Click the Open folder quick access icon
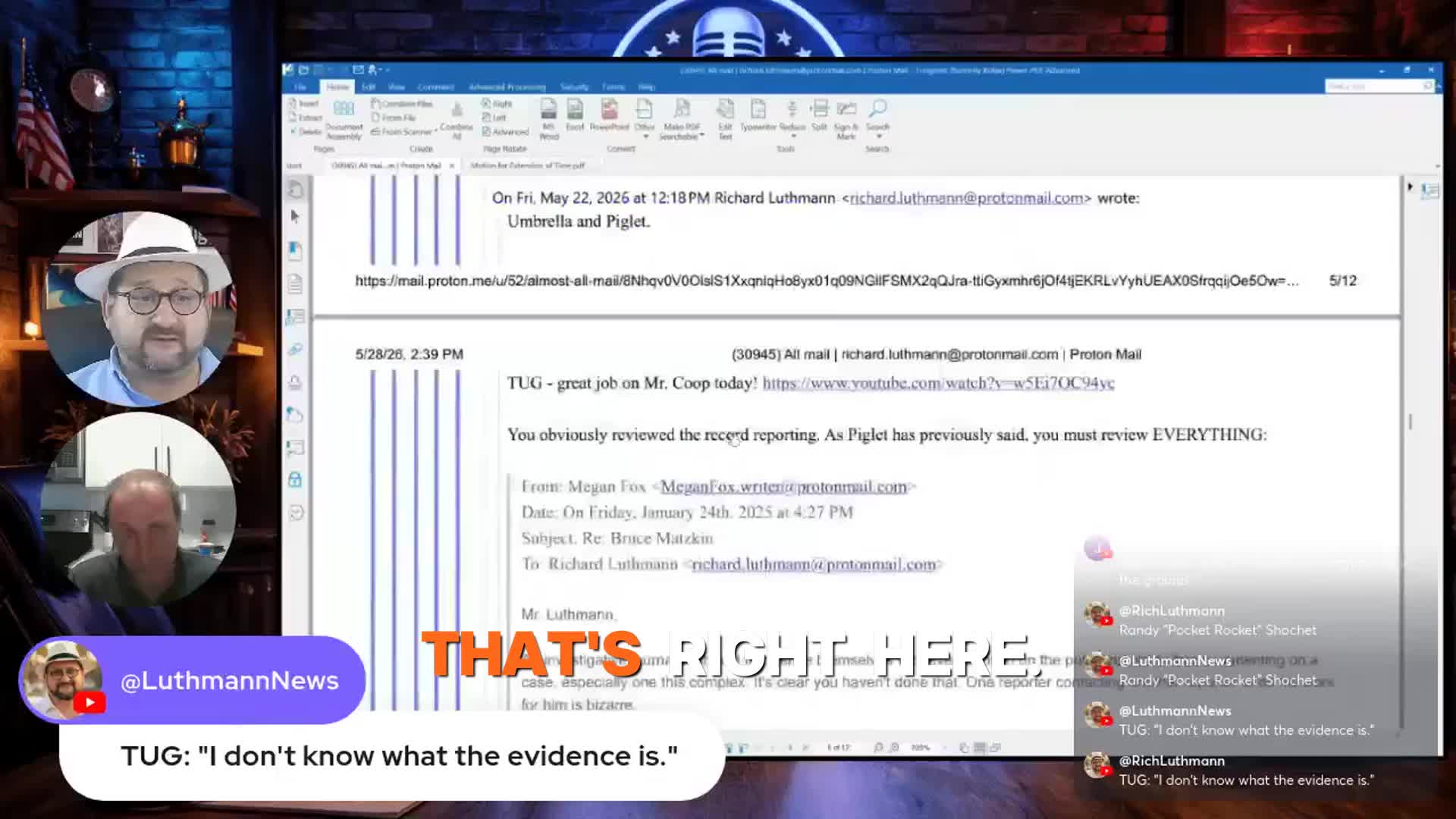This screenshot has width=1456, height=819. (303, 70)
